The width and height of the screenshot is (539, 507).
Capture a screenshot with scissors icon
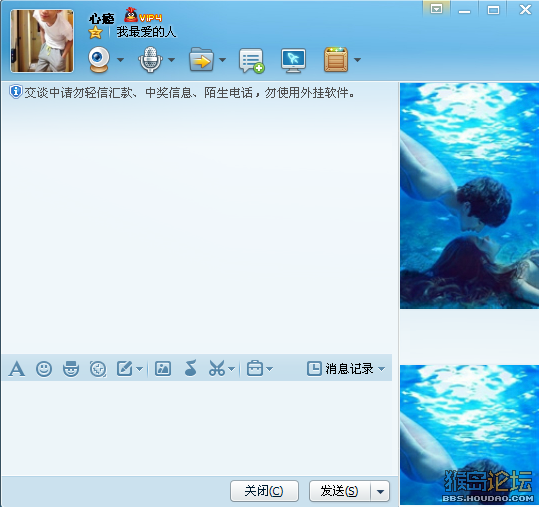point(217,368)
